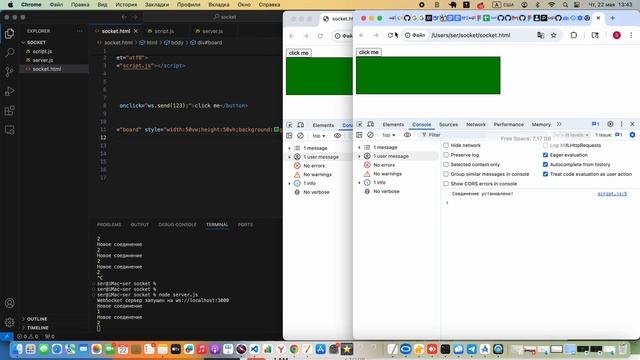Click green color swatch in board style line
The image size is (640, 360).
coord(276,129)
